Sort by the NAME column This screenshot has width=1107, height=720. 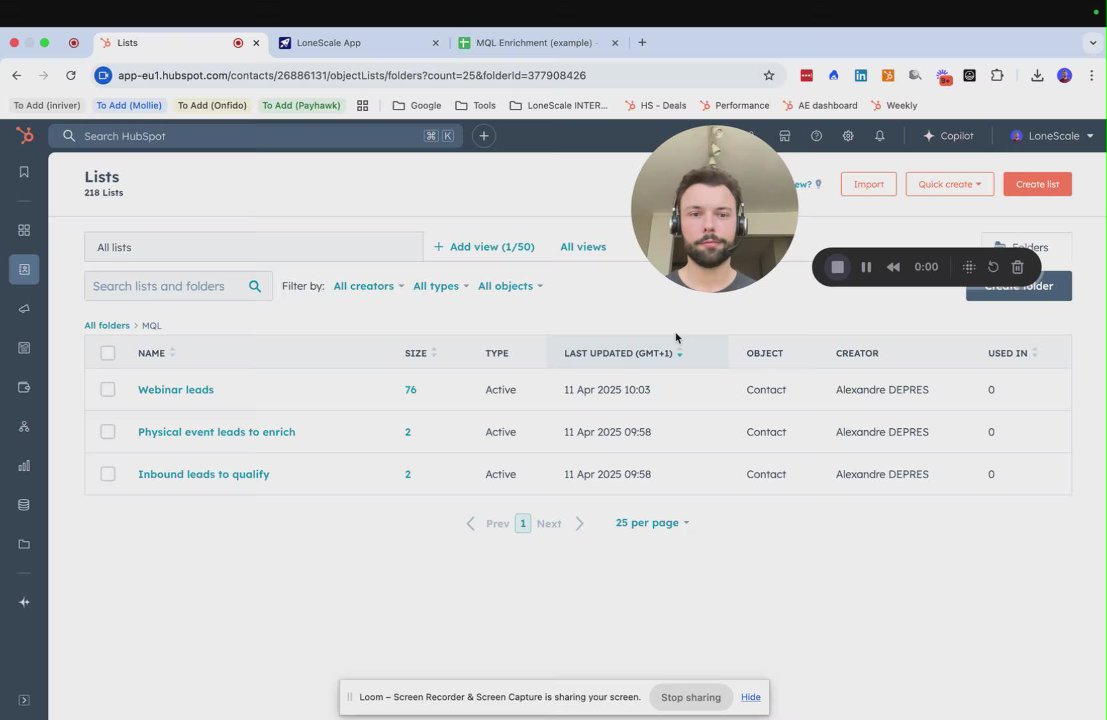click(x=157, y=353)
